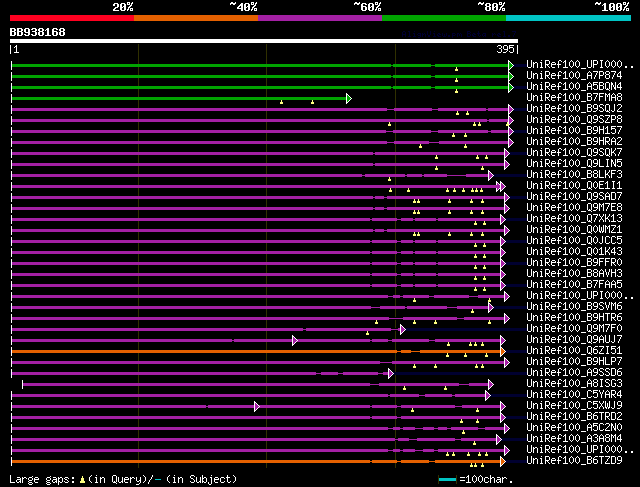Click the red 20% identity legend segment
The image size is (640, 487).
[x=72, y=18]
